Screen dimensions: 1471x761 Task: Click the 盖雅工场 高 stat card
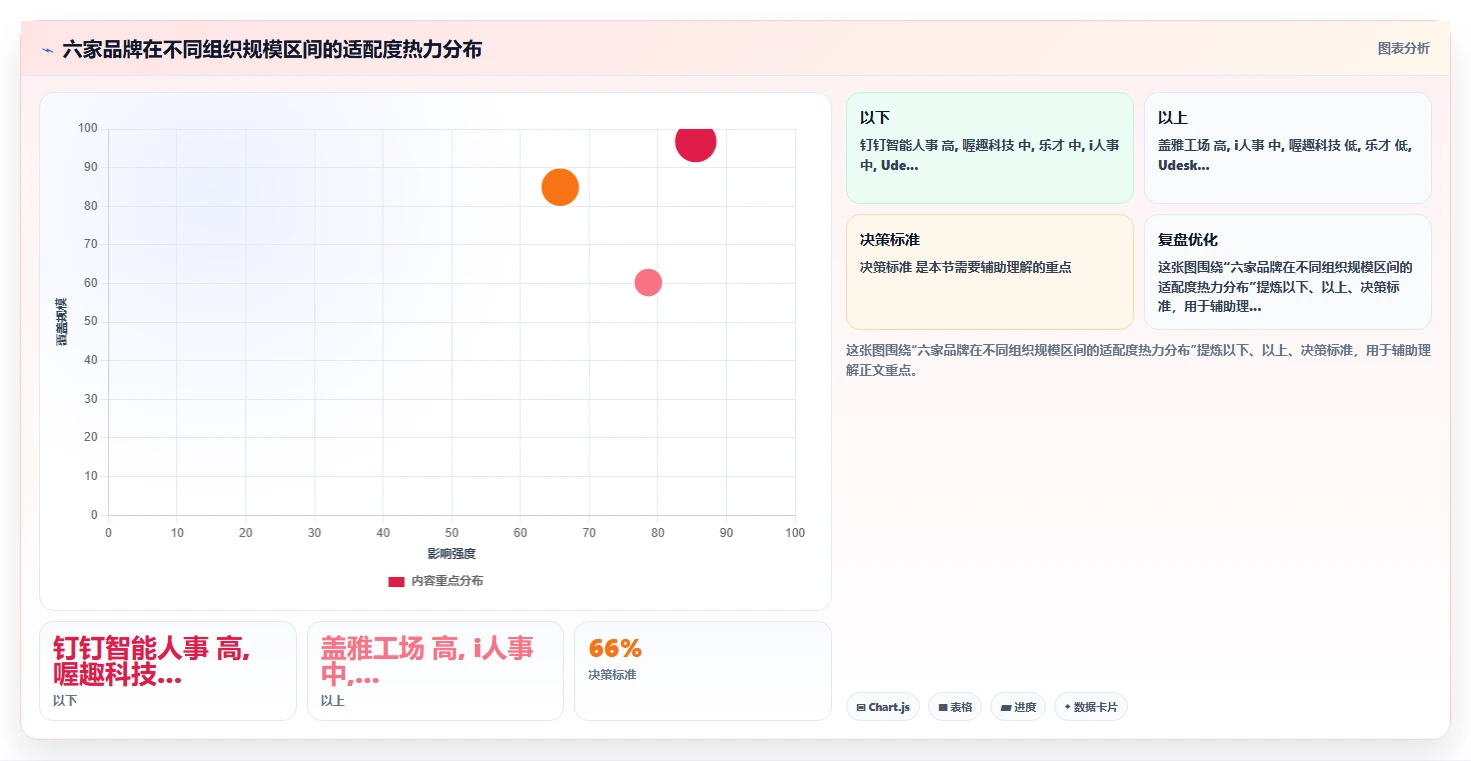[435, 671]
